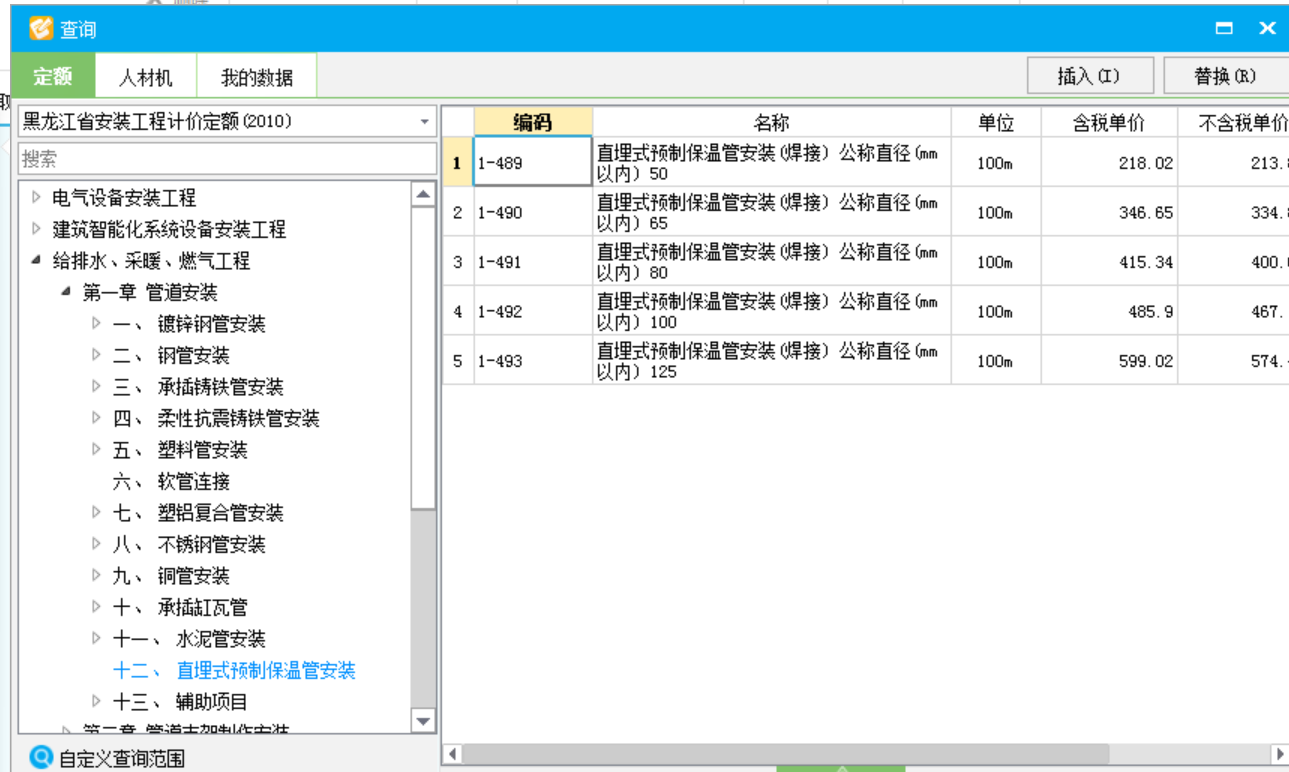Switch to the 定额 tab
The width and height of the screenshot is (1289, 772).
pyautogui.click(x=53, y=77)
